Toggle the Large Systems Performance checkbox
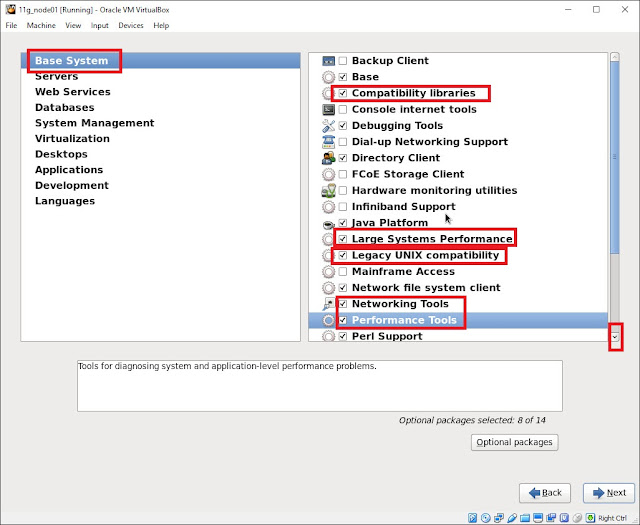Viewport: 640px width, 525px height. [343, 239]
